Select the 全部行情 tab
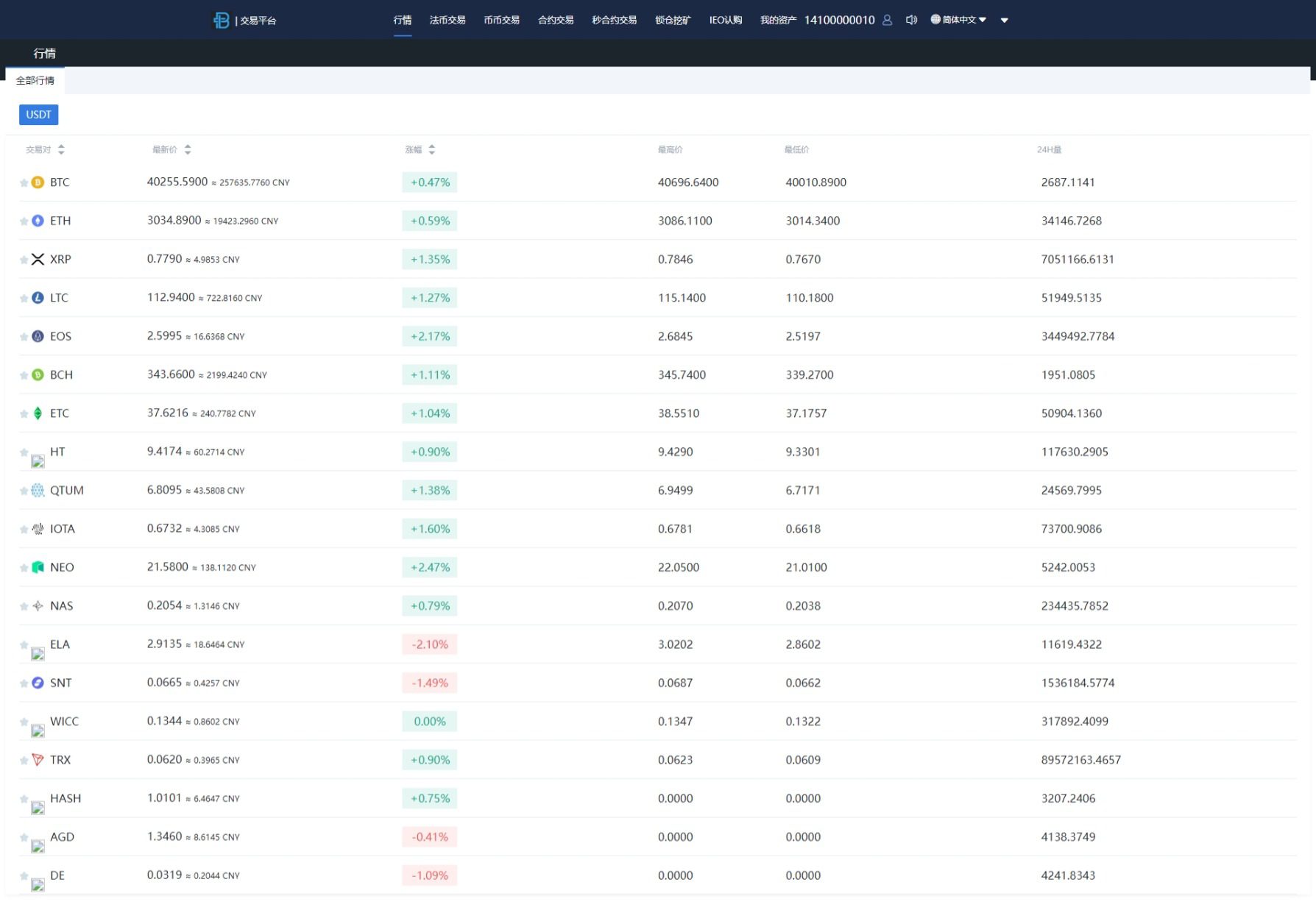This screenshot has width=1316, height=921. (x=35, y=81)
